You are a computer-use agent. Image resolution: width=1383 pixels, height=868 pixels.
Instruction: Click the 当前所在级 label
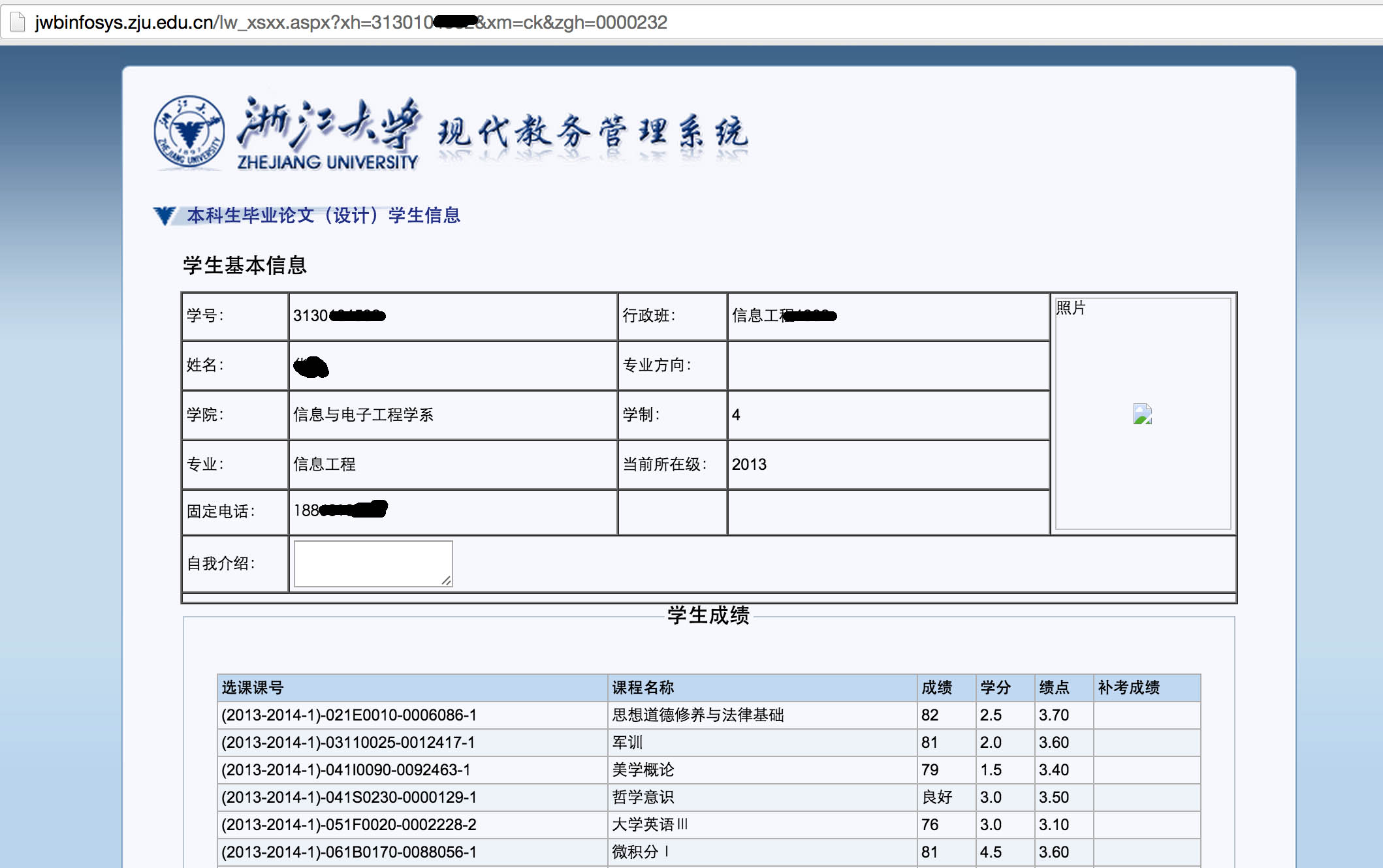click(664, 465)
